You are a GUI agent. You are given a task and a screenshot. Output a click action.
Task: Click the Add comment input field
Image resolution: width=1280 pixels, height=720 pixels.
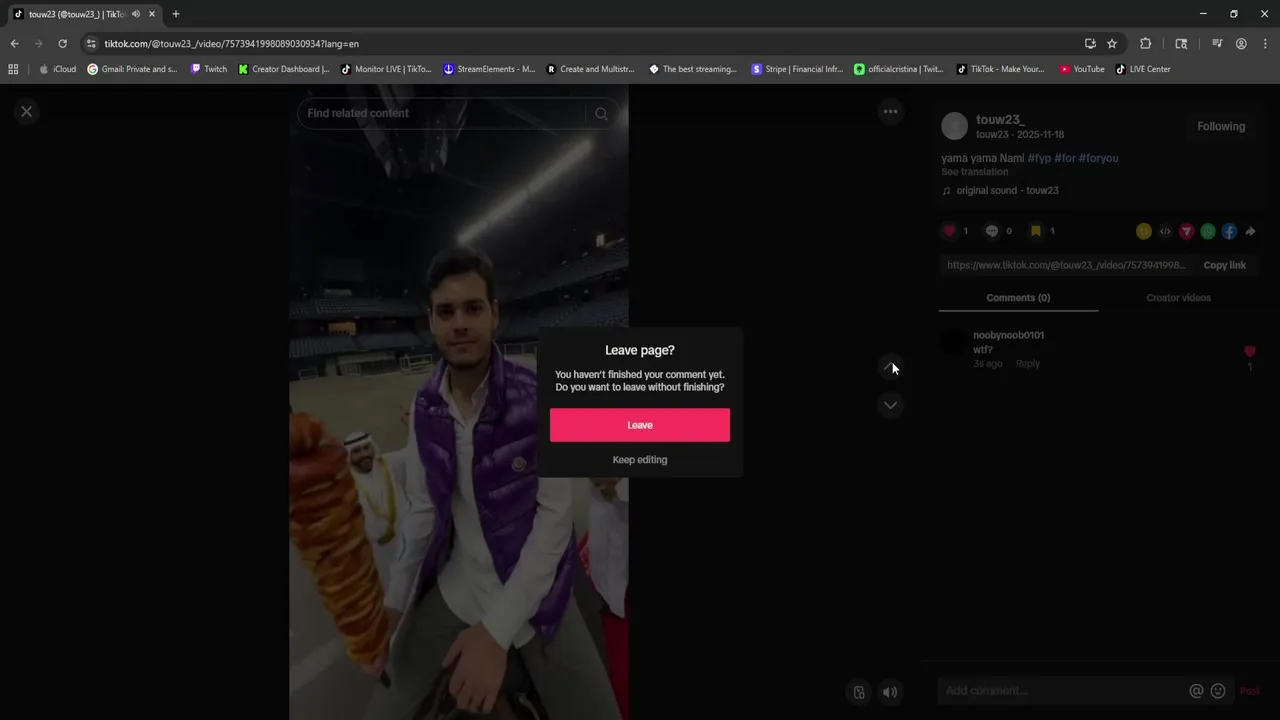pyautogui.click(x=1064, y=691)
